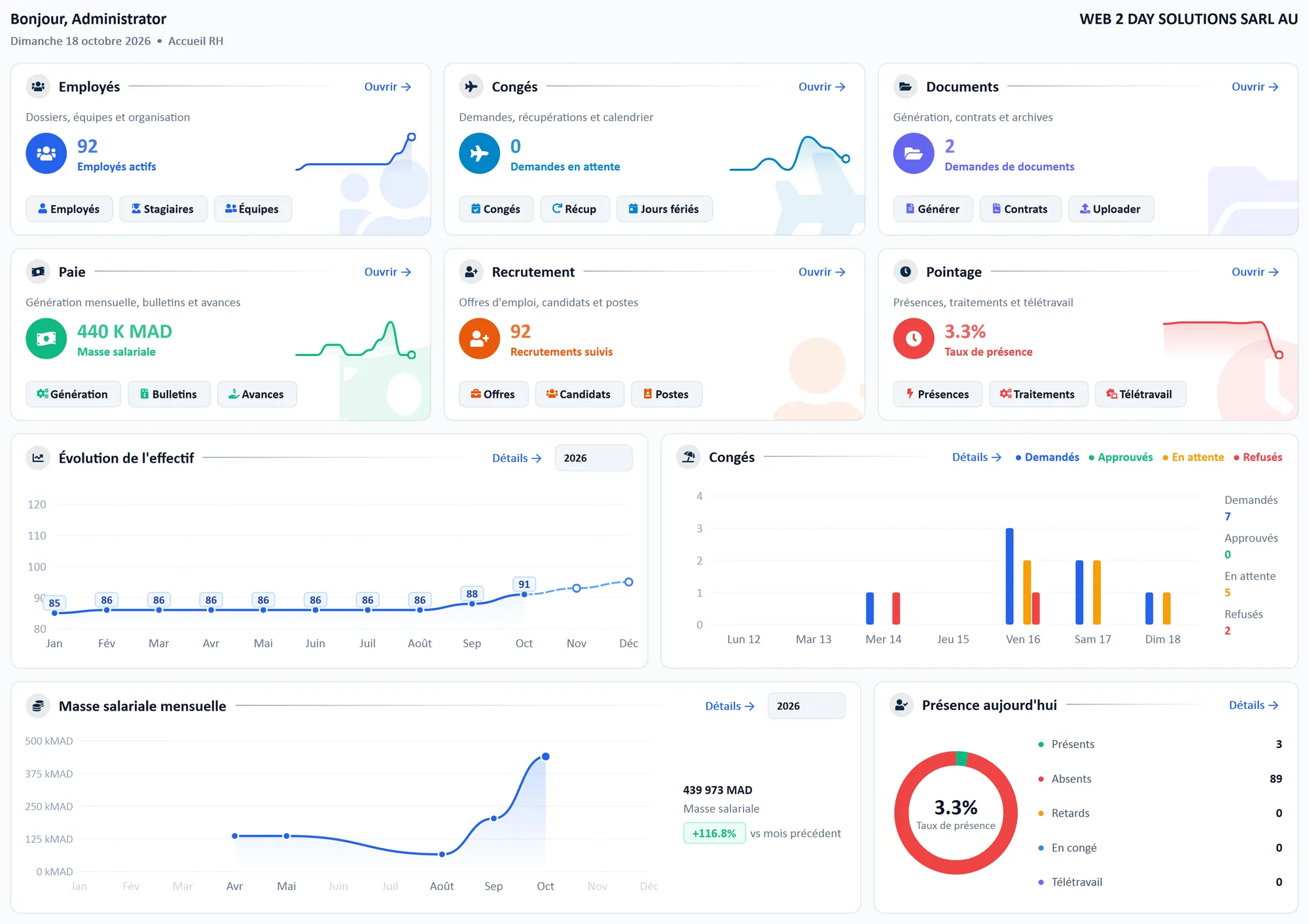
Task: Click the Employés card users icon
Action: [38, 86]
